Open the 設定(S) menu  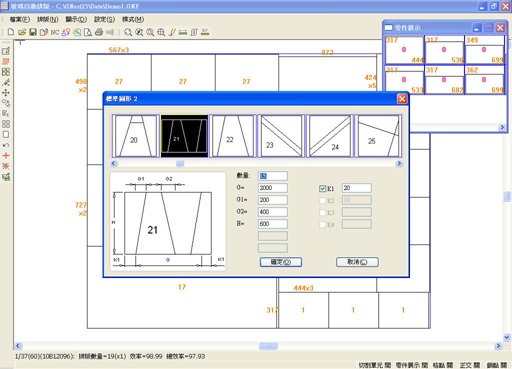(104, 19)
